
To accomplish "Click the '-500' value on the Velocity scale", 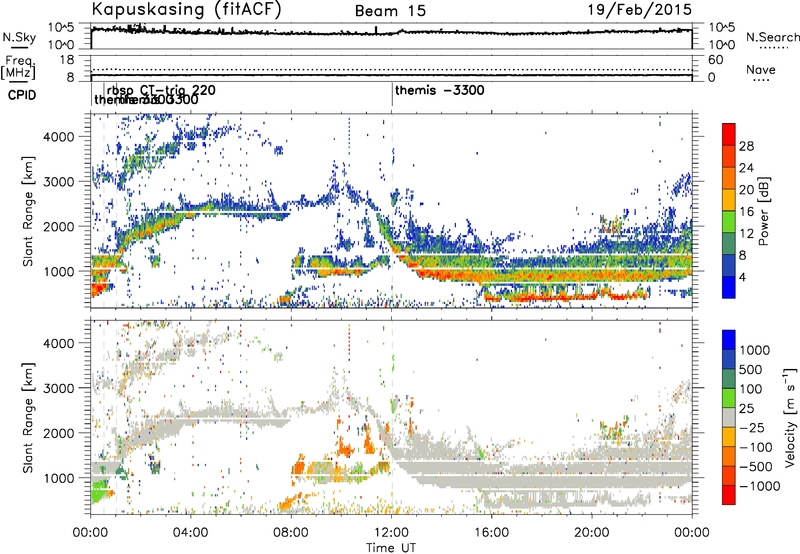I will point(756,467).
